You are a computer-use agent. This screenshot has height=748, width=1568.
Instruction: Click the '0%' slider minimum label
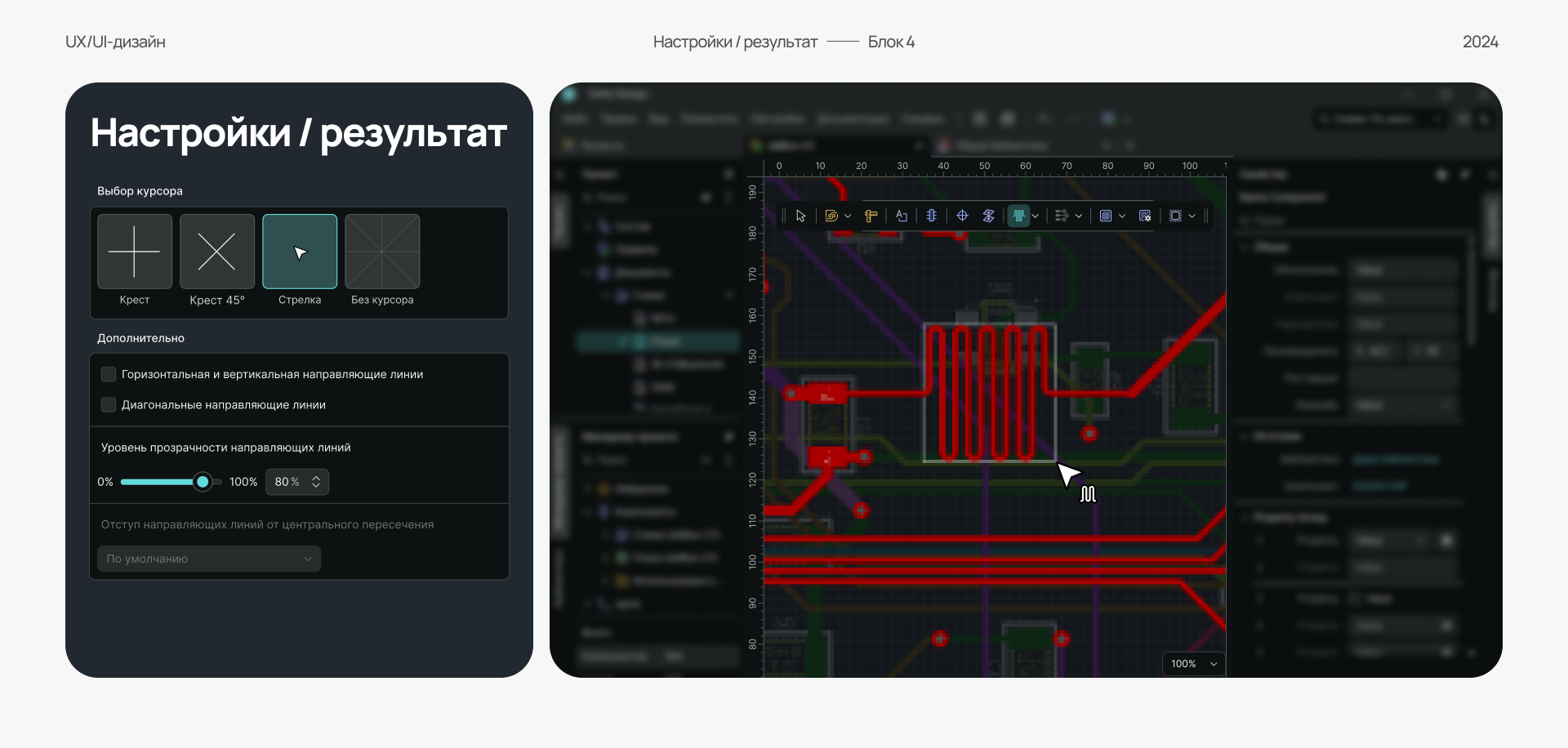105,482
